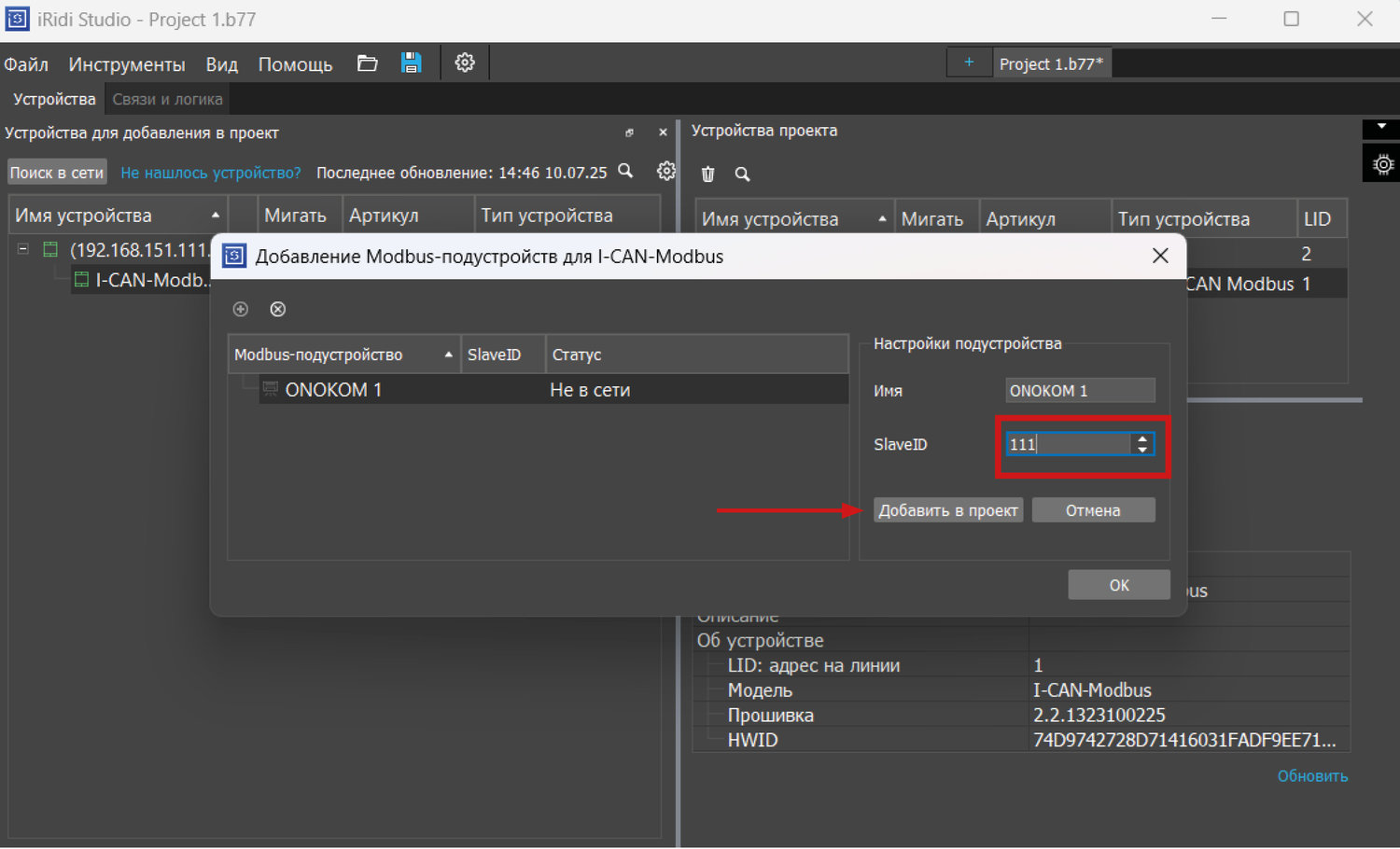Click the add Modbus sub-device plus icon

pyautogui.click(x=241, y=310)
